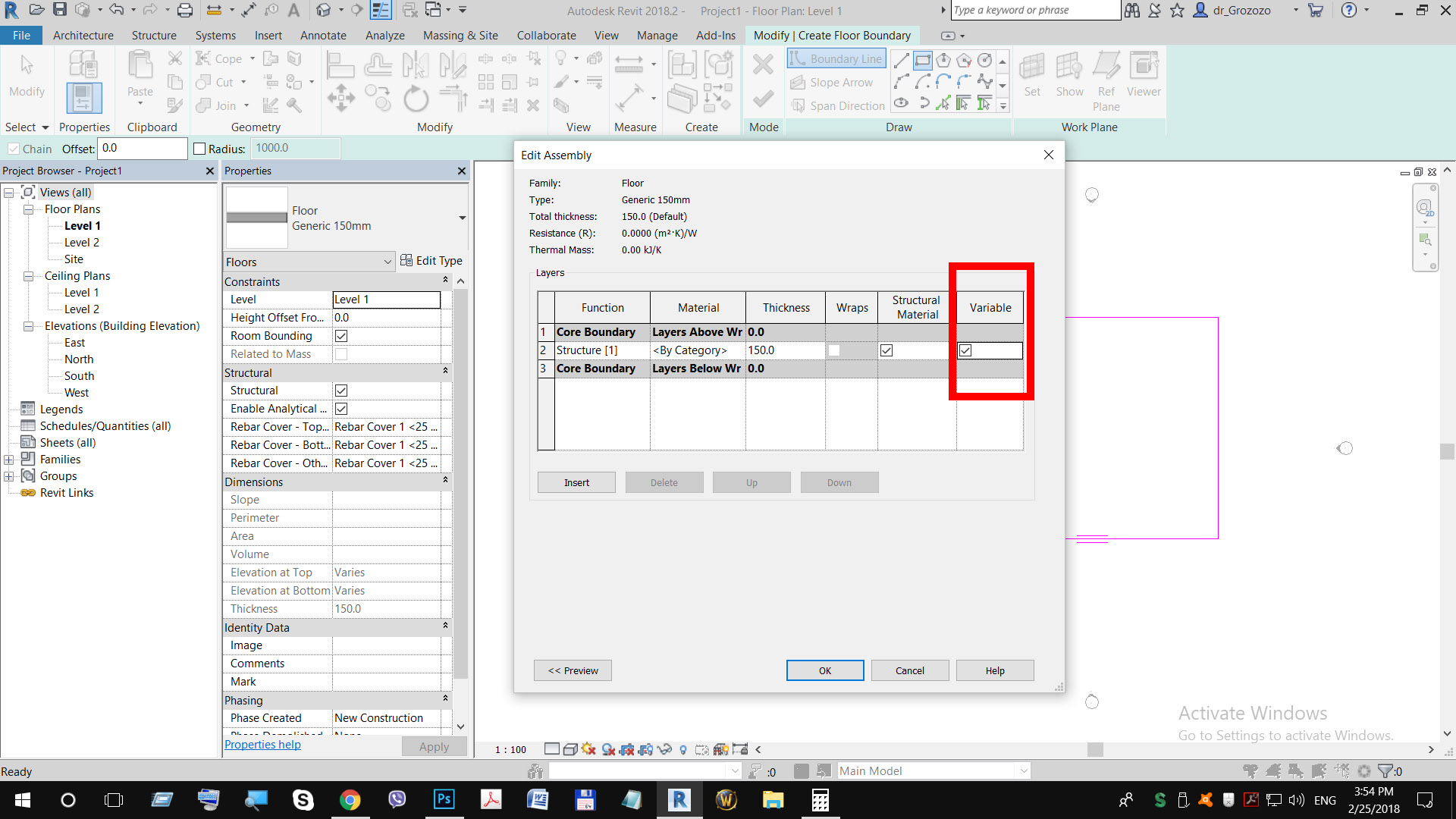
Task: Uncheck the Structural Material checkbox for Structure
Action: pyautogui.click(x=886, y=350)
